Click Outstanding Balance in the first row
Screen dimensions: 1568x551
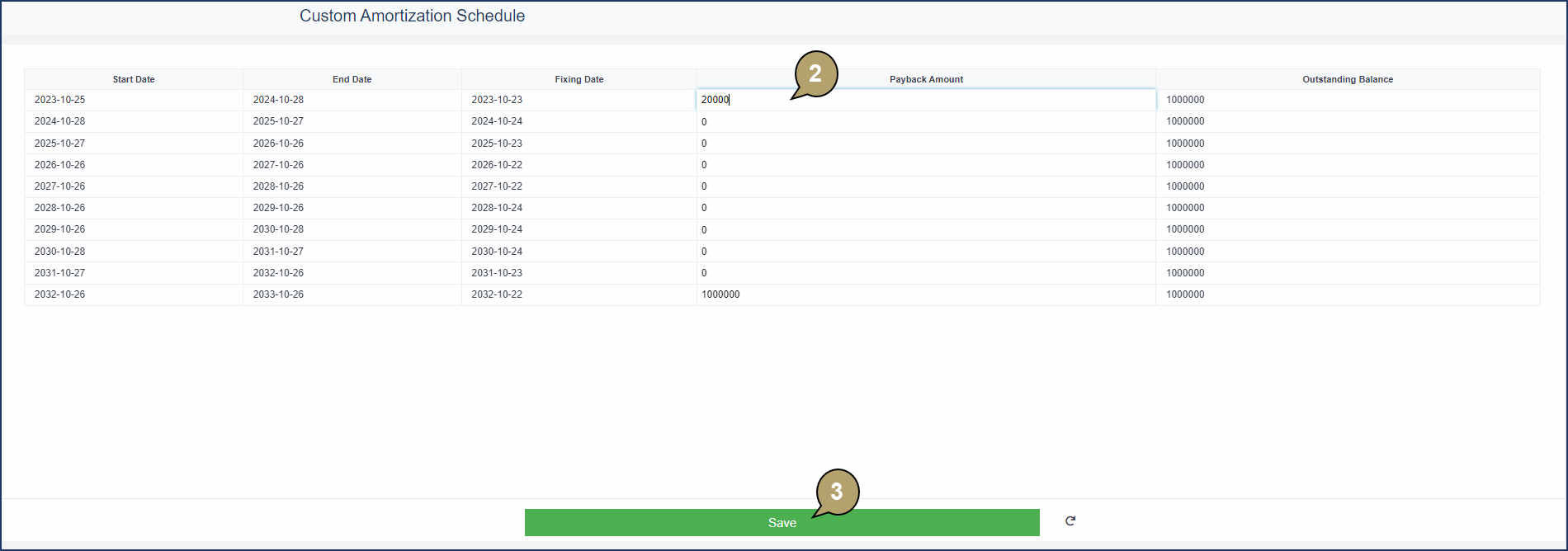[1185, 100]
